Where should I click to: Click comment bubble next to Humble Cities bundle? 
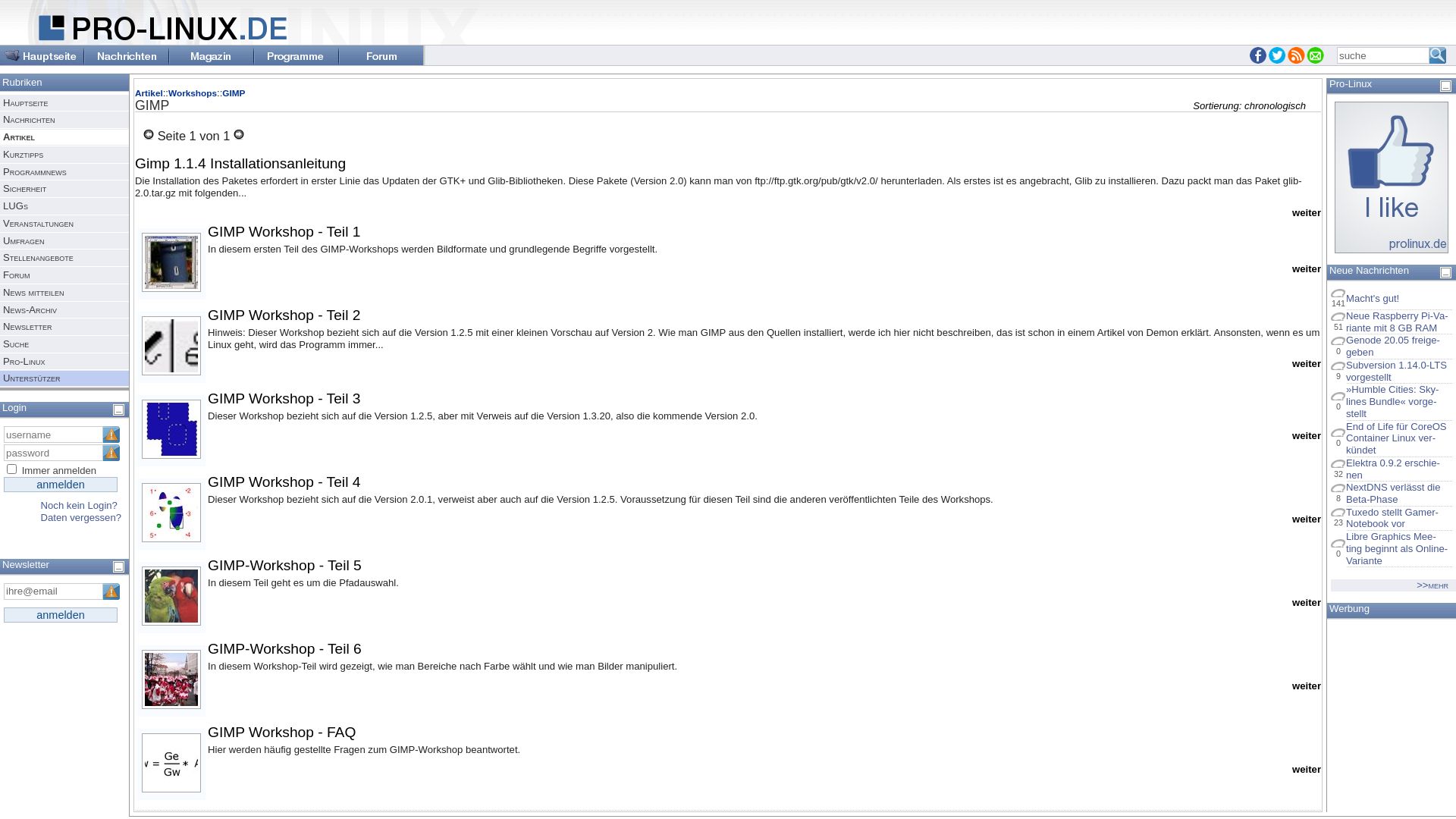coord(1338,397)
